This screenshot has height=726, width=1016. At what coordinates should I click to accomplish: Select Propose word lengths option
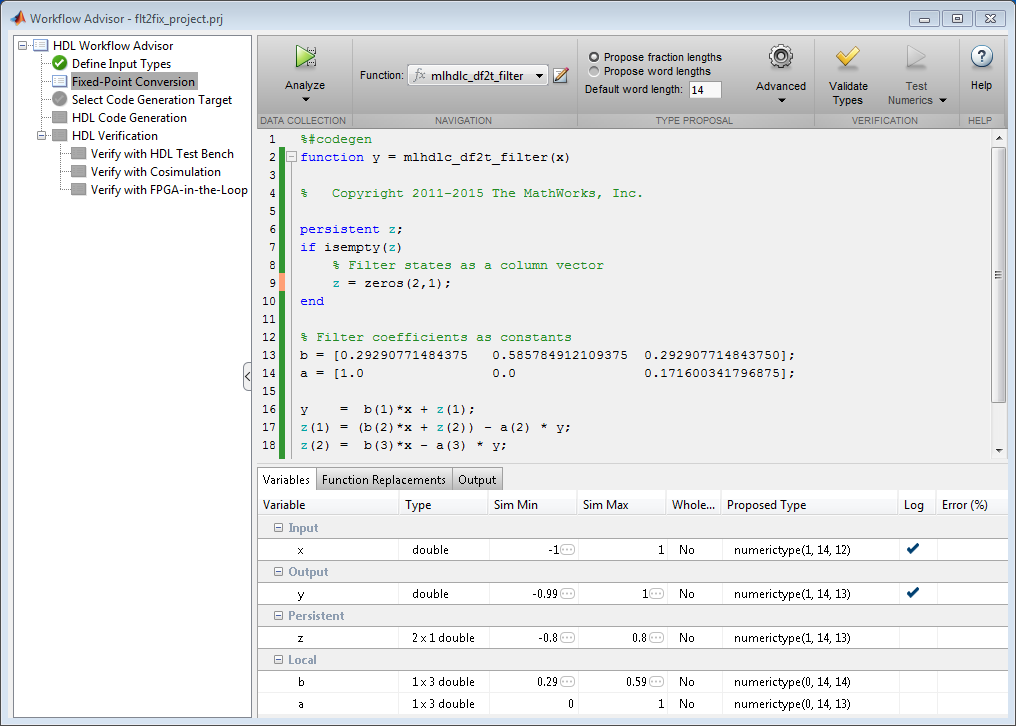point(595,71)
